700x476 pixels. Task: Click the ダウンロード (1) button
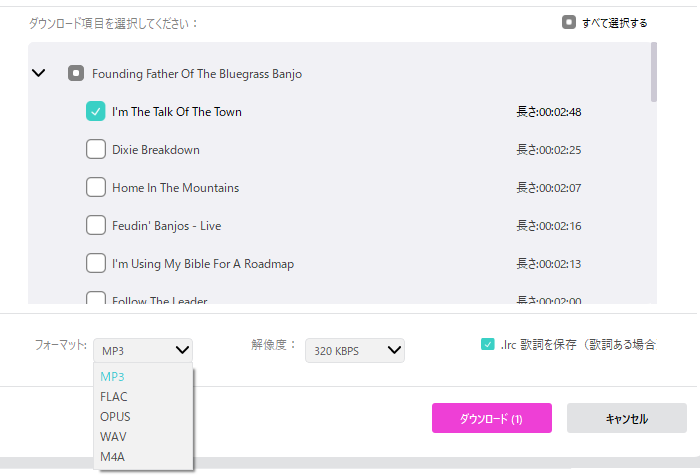coord(491,419)
